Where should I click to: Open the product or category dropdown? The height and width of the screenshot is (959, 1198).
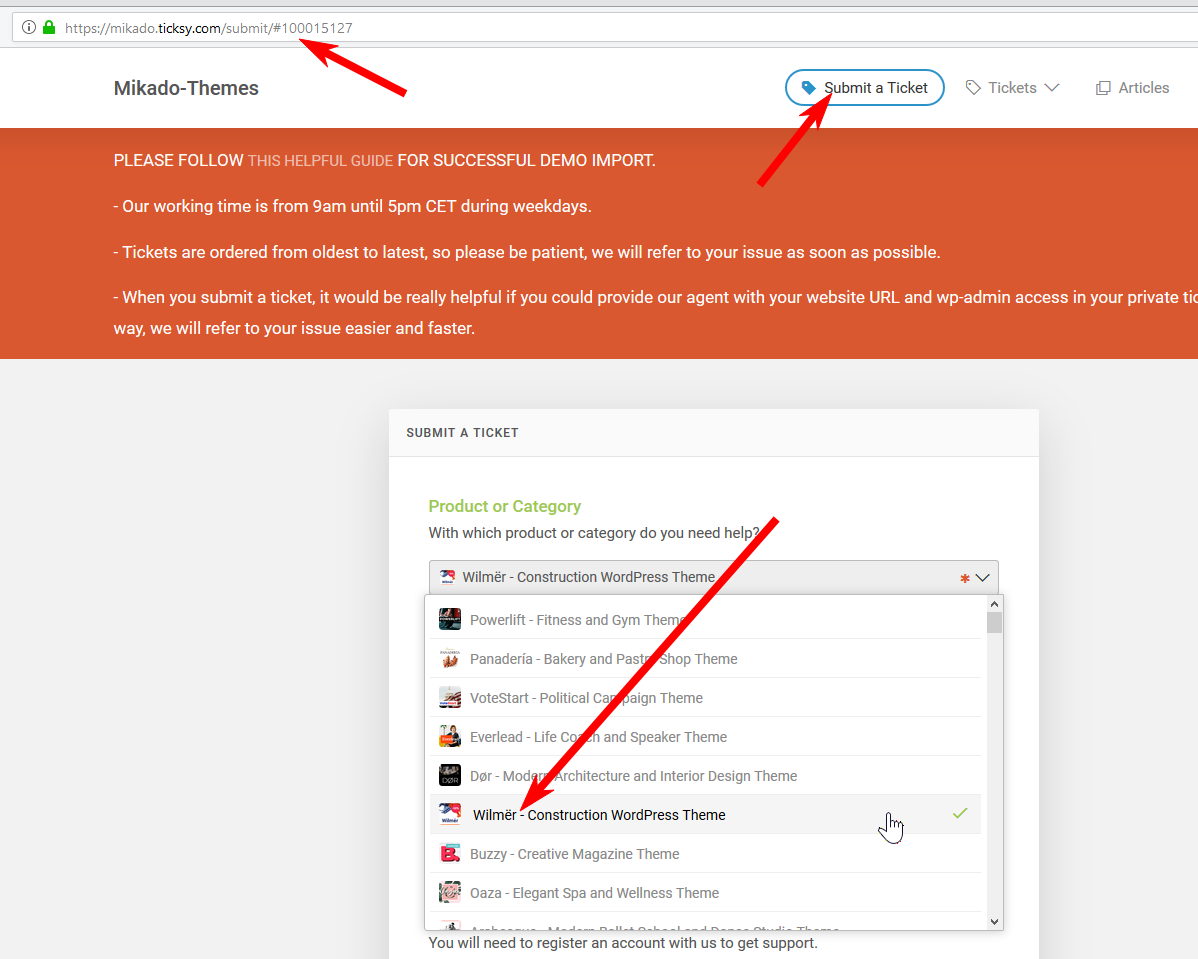[713, 577]
